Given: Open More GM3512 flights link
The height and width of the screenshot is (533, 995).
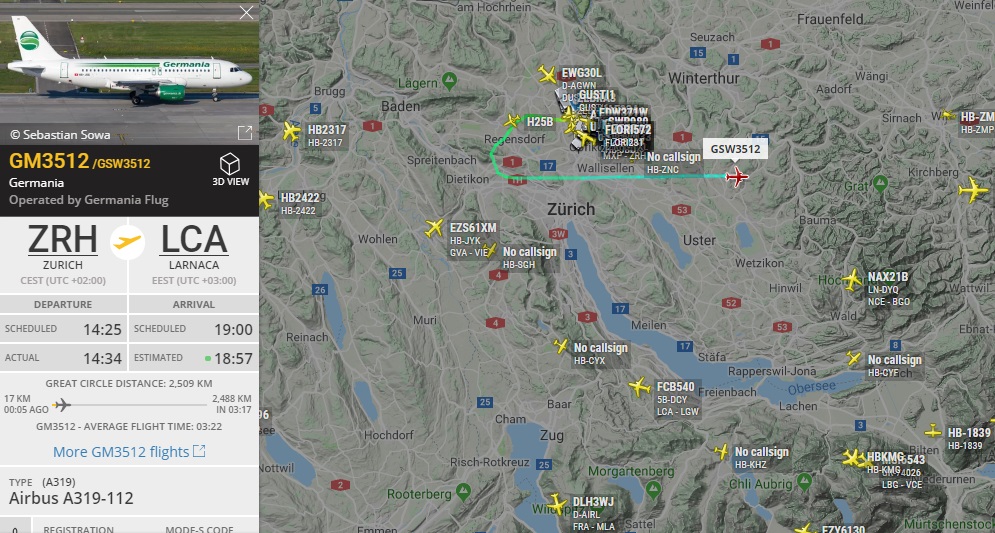Looking at the screenshot, I should tap(129, 452).
